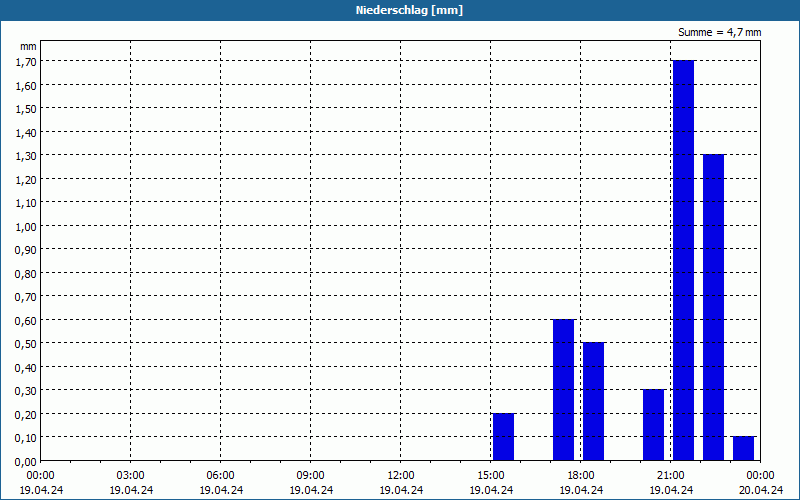The image size is (800, 500).
Task: Click the 03:00 time axis label
Action: tap(131, 476)
